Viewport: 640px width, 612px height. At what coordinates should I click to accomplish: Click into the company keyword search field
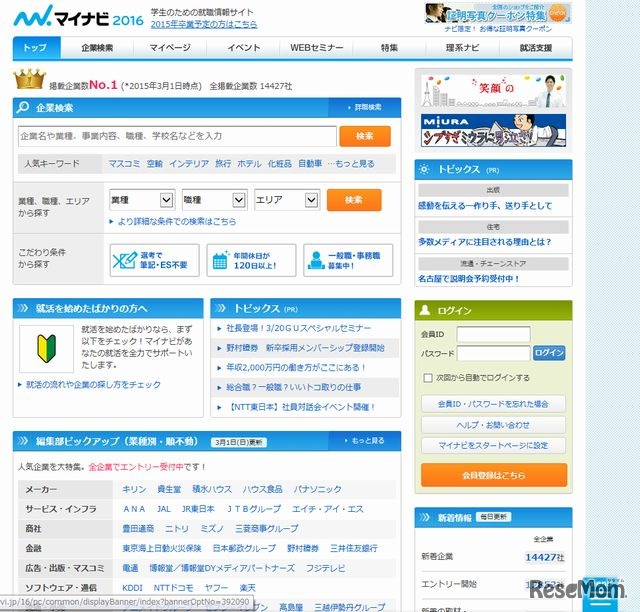[x=177, y=136]
